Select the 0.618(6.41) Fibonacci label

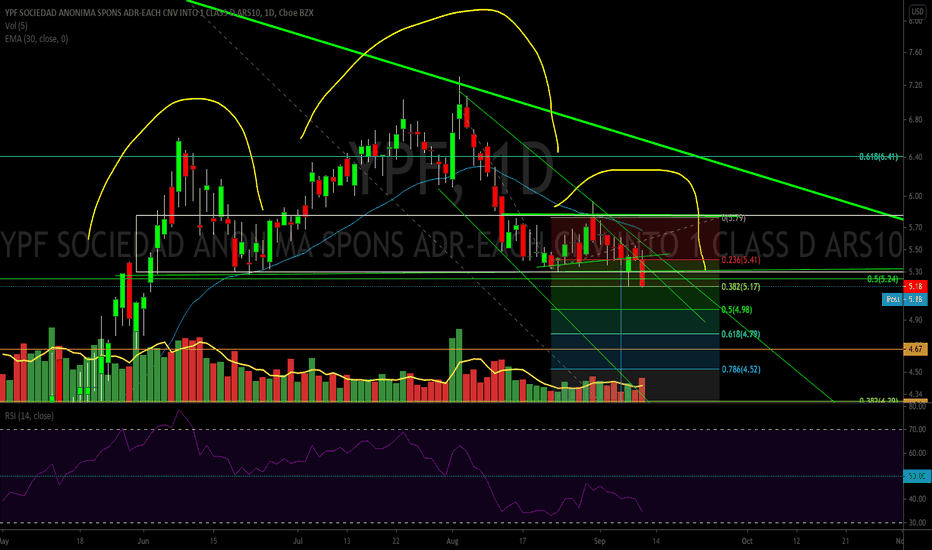tap(878, 157)
